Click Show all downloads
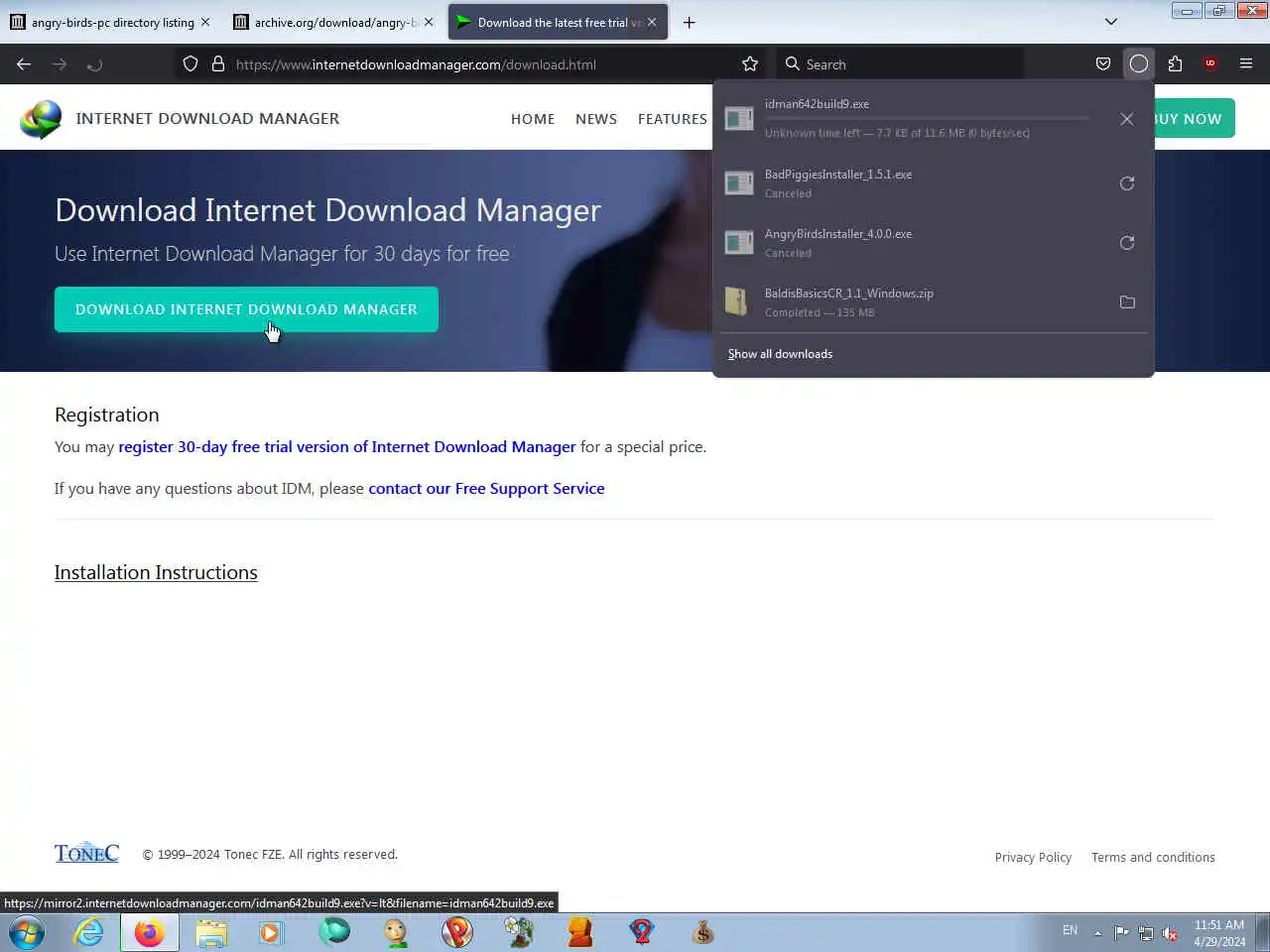 [x=780, y=354]
